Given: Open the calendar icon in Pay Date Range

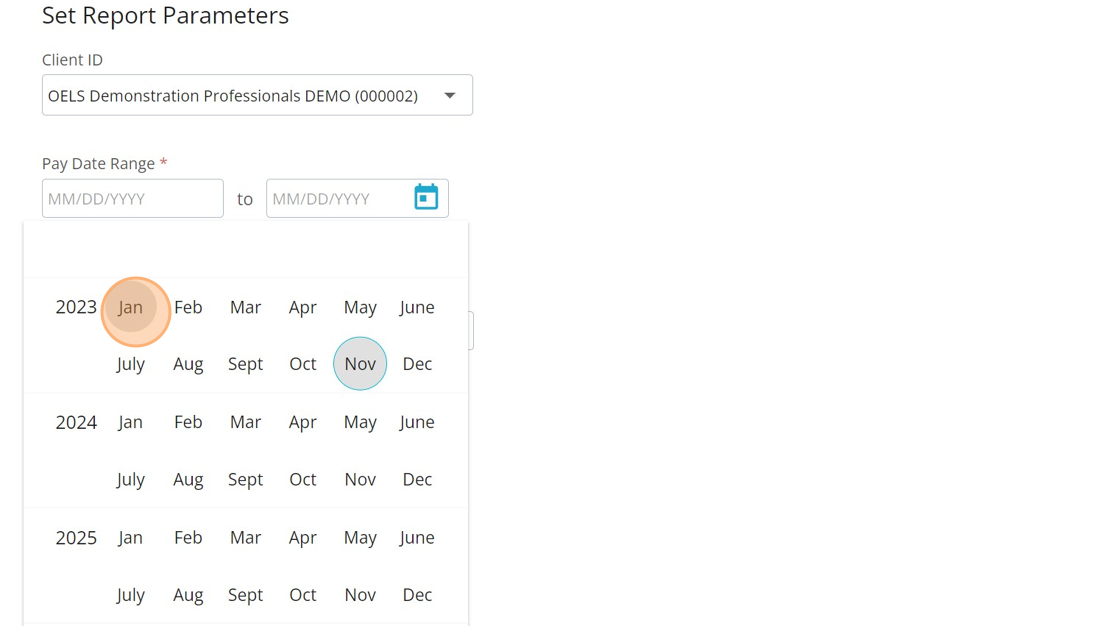Looking at the screenshot, I should pos(426,198).
